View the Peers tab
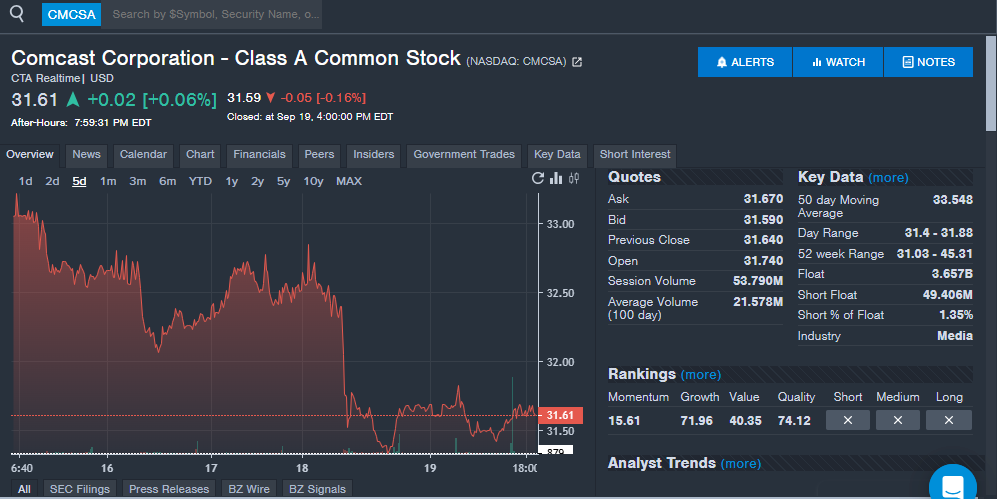 coord(319,154)
